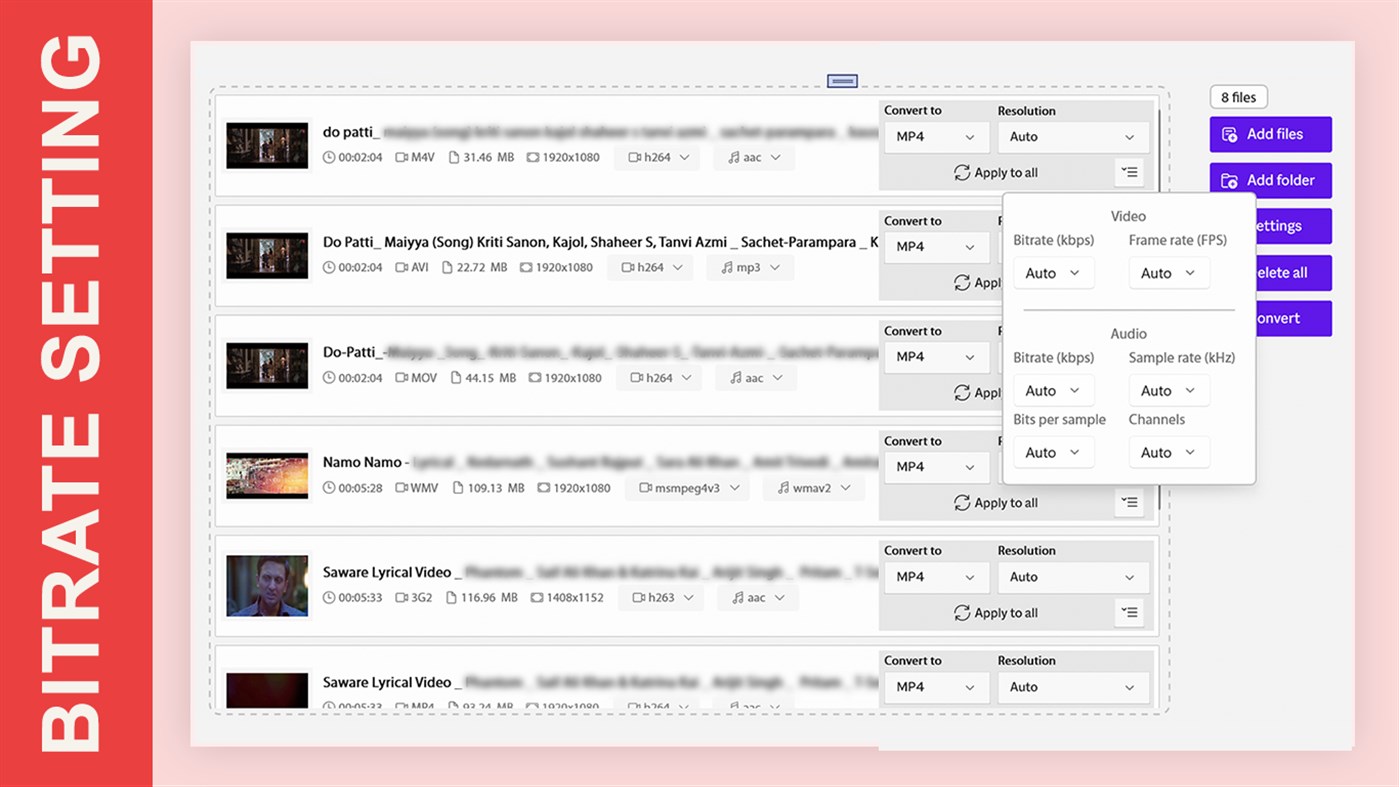1399x787 pixels.
Task: Open aac audio dropdown in MOV row
Action: click(x=755, y=378)
